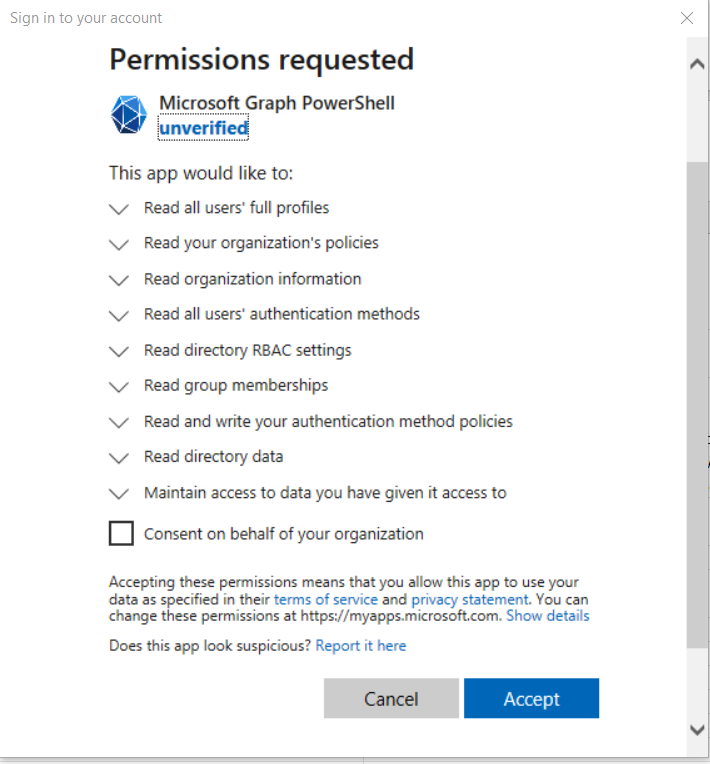Open the unverified publisher link
This screenshot has width=710, height=764.
[204, 128]
